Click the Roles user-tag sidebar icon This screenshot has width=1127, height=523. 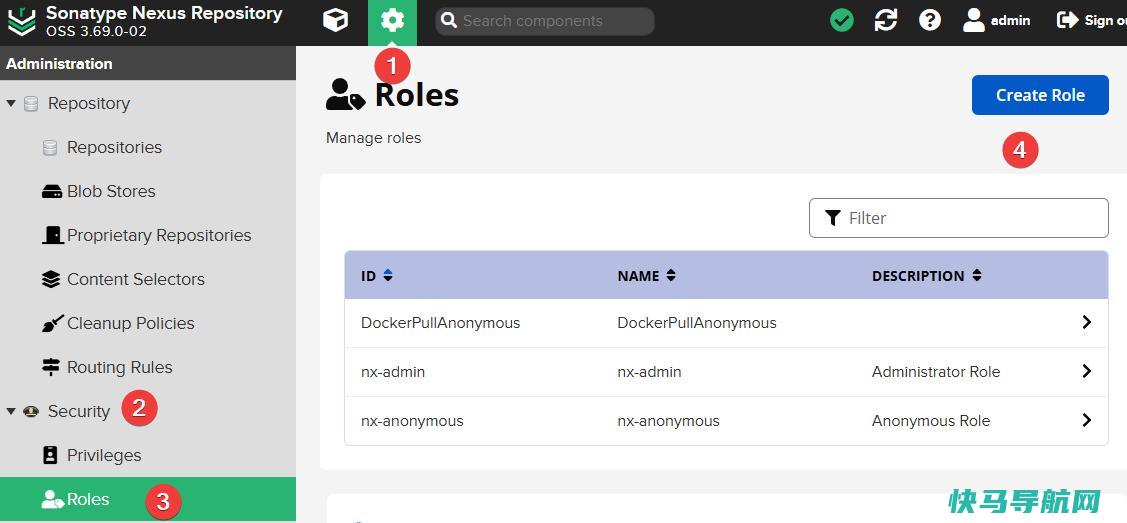pos(52,499)
